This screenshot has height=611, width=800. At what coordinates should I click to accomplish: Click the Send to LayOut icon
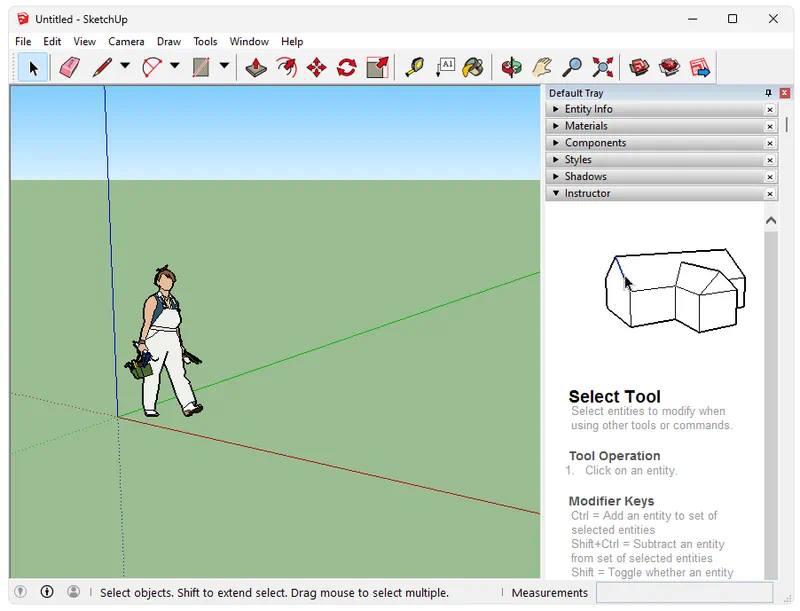700,68
